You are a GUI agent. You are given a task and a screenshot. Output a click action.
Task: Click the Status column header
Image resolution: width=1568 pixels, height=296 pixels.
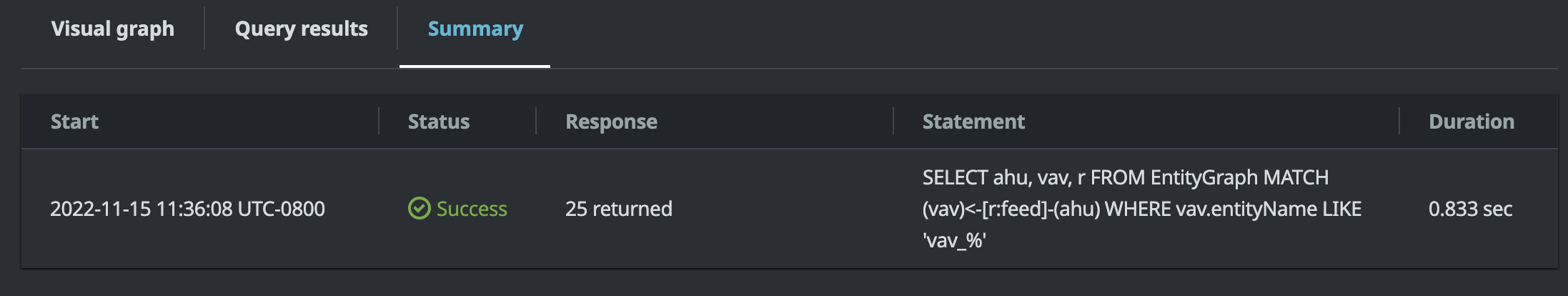click(439, 122)
